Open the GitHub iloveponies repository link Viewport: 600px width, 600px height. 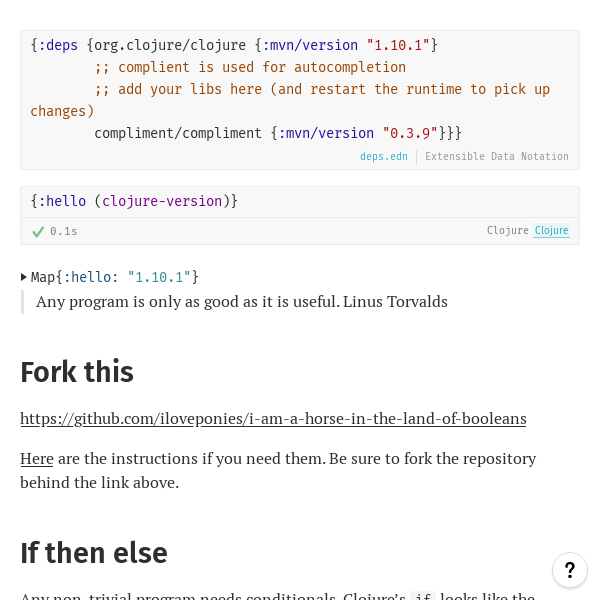pos(273,418)
